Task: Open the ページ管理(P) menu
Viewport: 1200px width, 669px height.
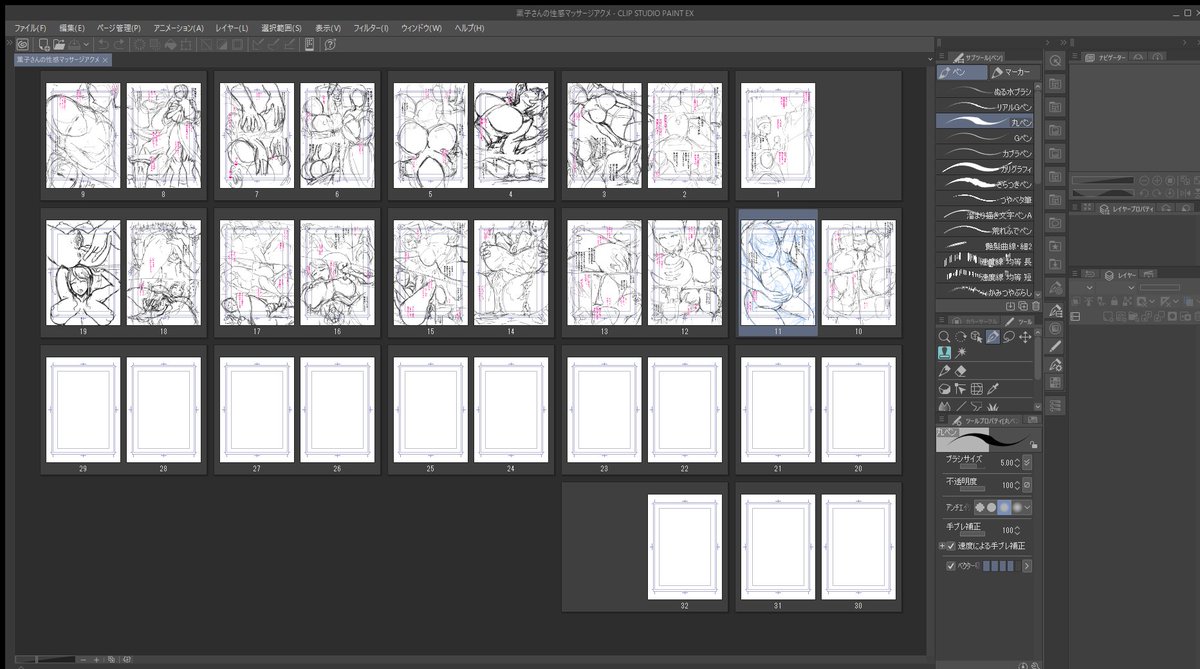Action: tap(119, 28)
